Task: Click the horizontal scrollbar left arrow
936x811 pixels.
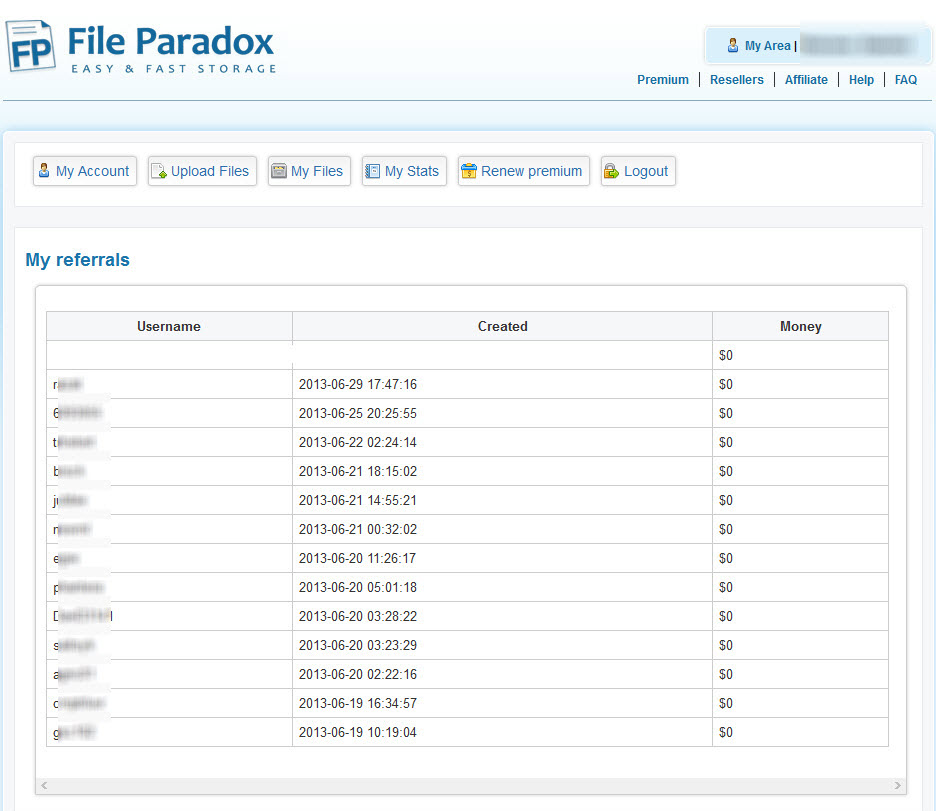Action: pyautogui.click(x=44, y=786)
